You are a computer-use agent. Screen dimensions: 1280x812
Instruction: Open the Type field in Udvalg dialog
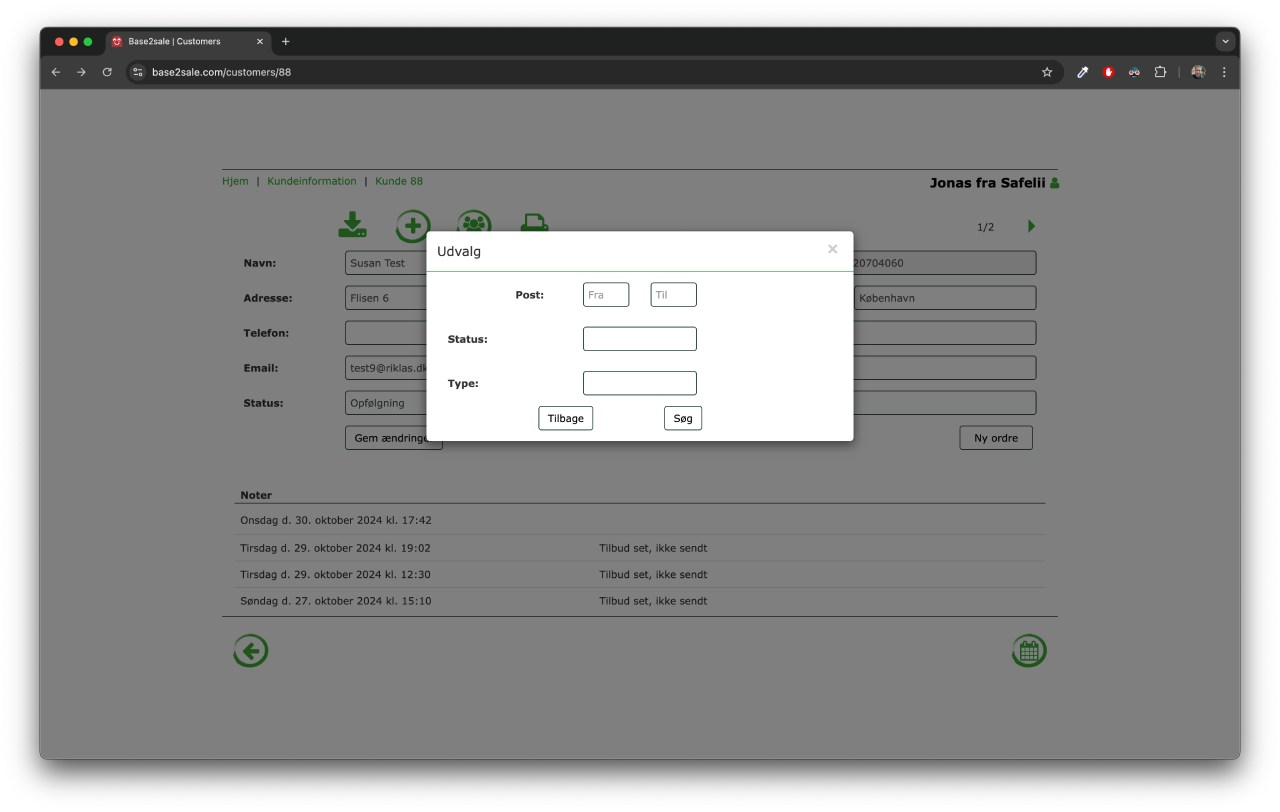pyautogui.click(x=639, y=383)
